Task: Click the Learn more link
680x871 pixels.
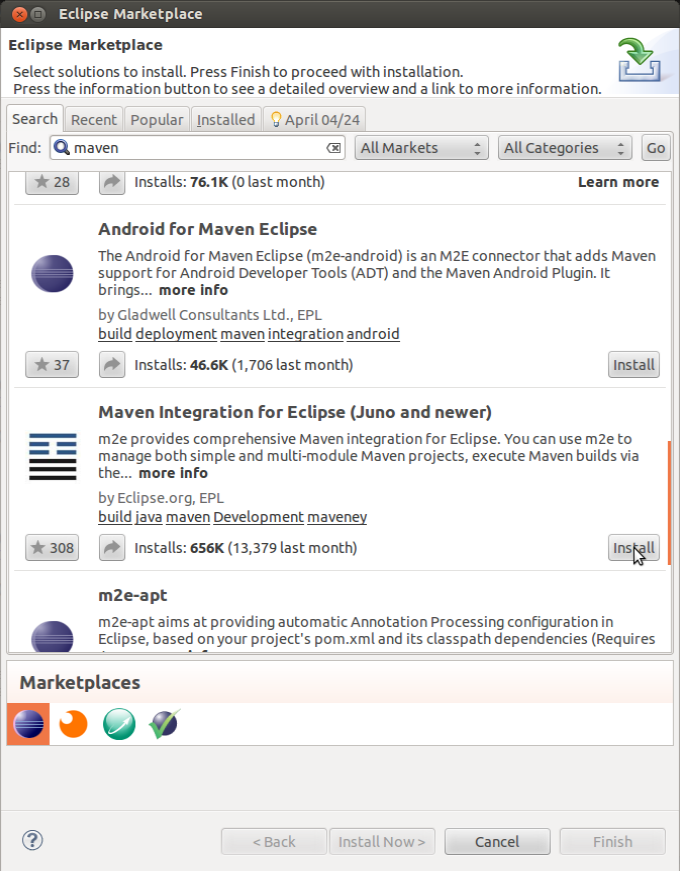Action: (618, 182)
